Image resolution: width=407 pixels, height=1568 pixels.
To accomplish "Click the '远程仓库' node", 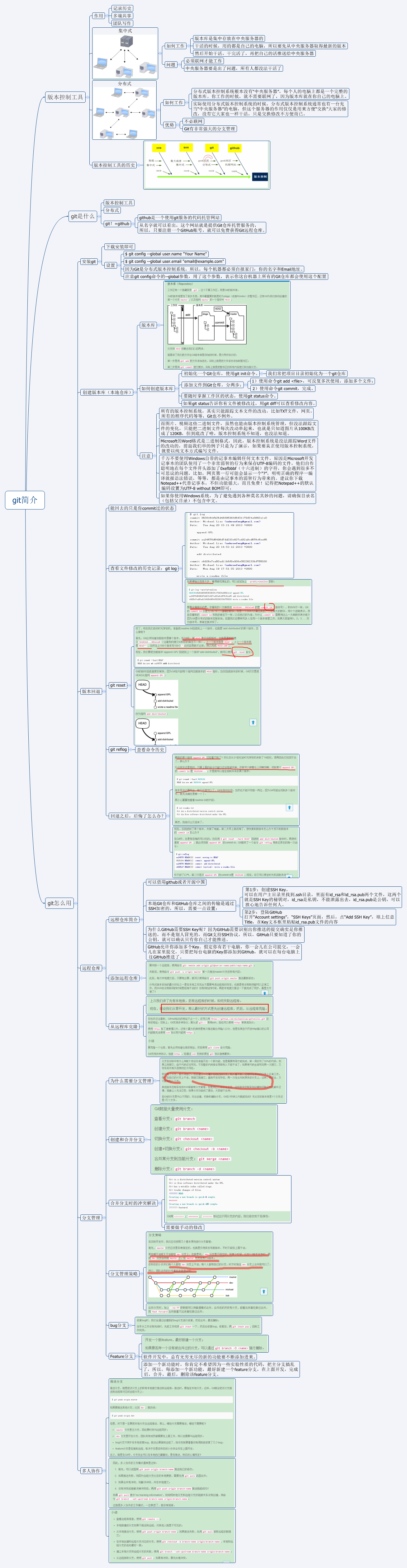I will point(91,968).
